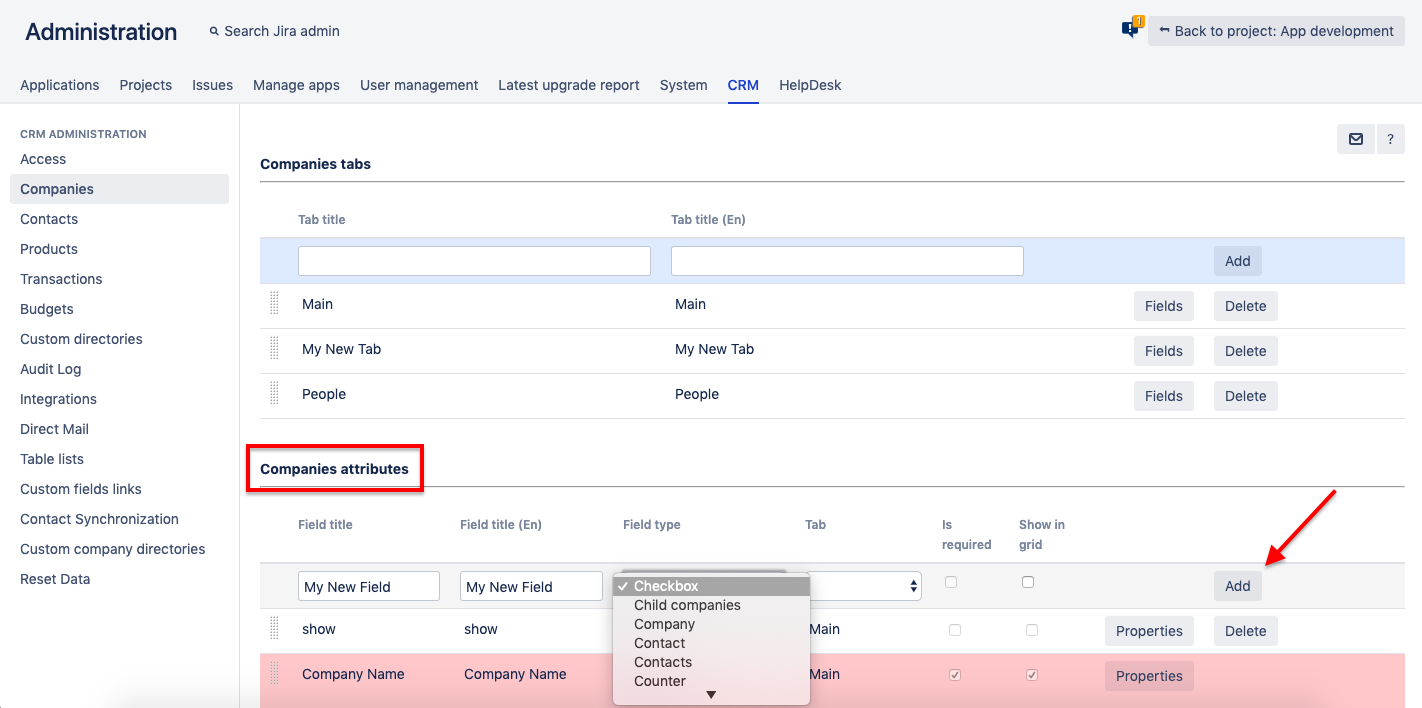Open Fields for My New Tab
The width and height of the screenshot is (1422, 708).
click(x=1163, y=351)
